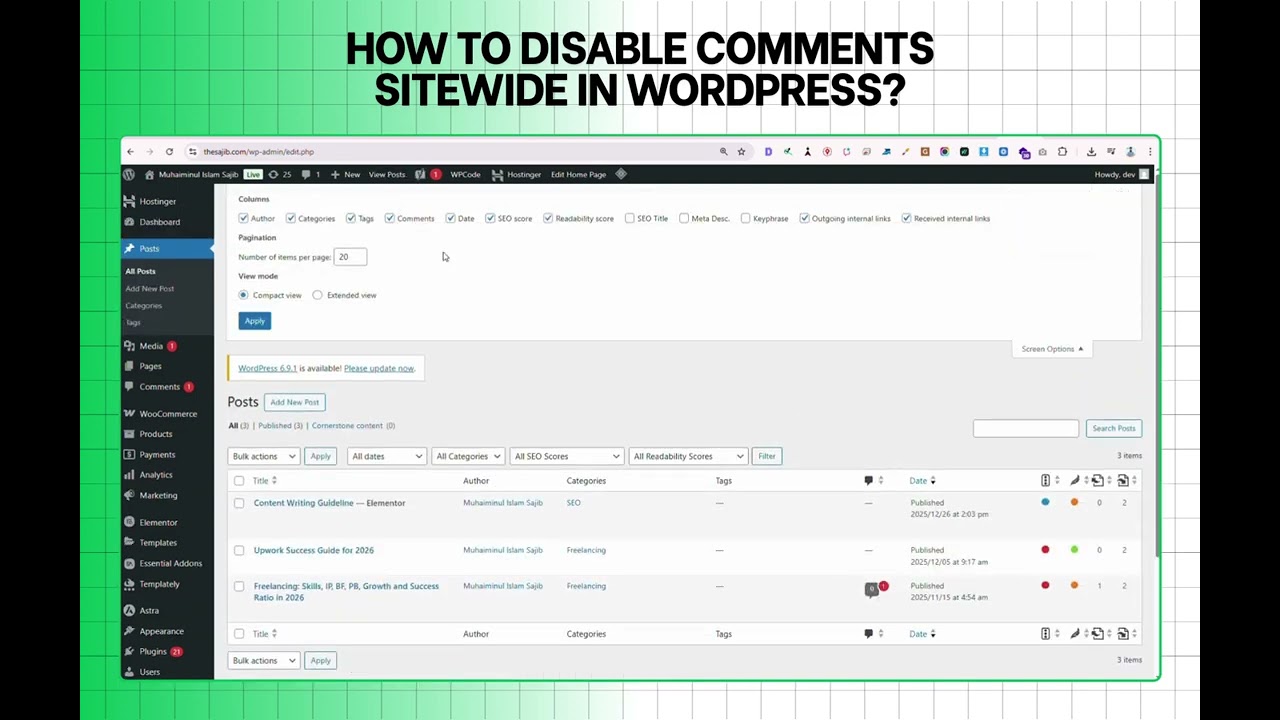The image size is (1280, 720).
Task: Open the New menu in admin bar
Action: click(x=345, y=174)
